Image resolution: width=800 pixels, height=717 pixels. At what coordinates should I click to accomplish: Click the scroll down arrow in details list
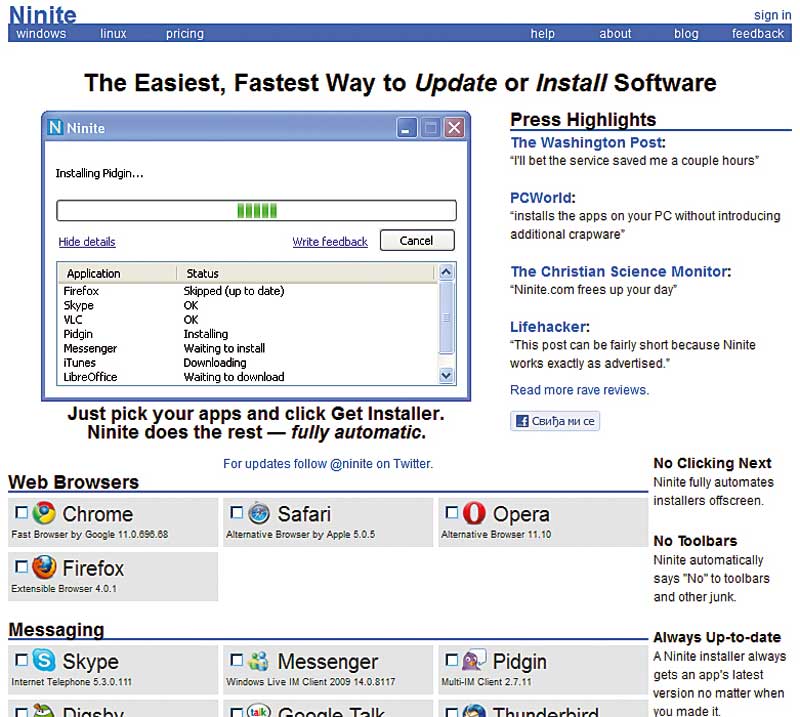tap(446, 376)
